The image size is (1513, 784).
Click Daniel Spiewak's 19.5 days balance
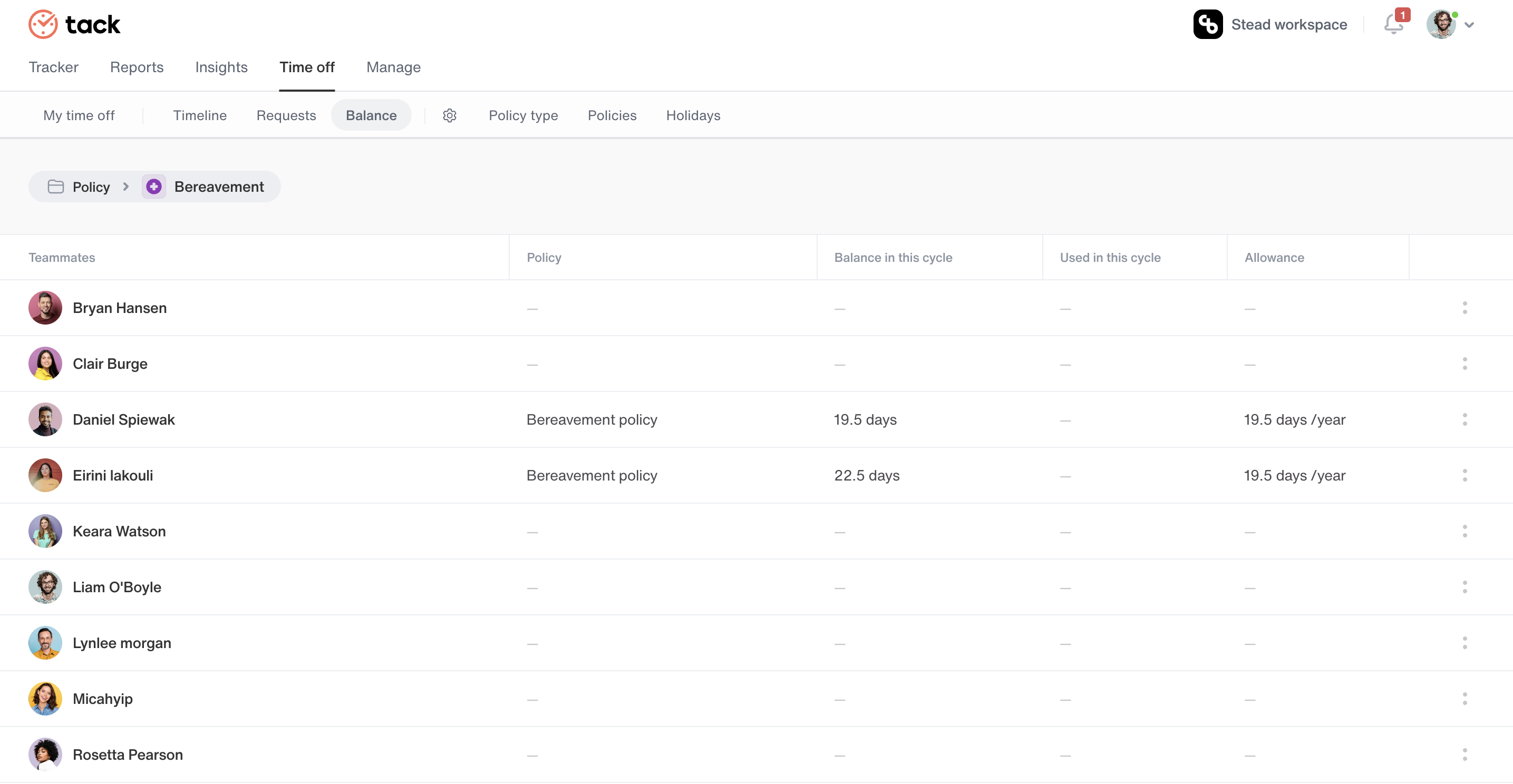click(865, 419)
